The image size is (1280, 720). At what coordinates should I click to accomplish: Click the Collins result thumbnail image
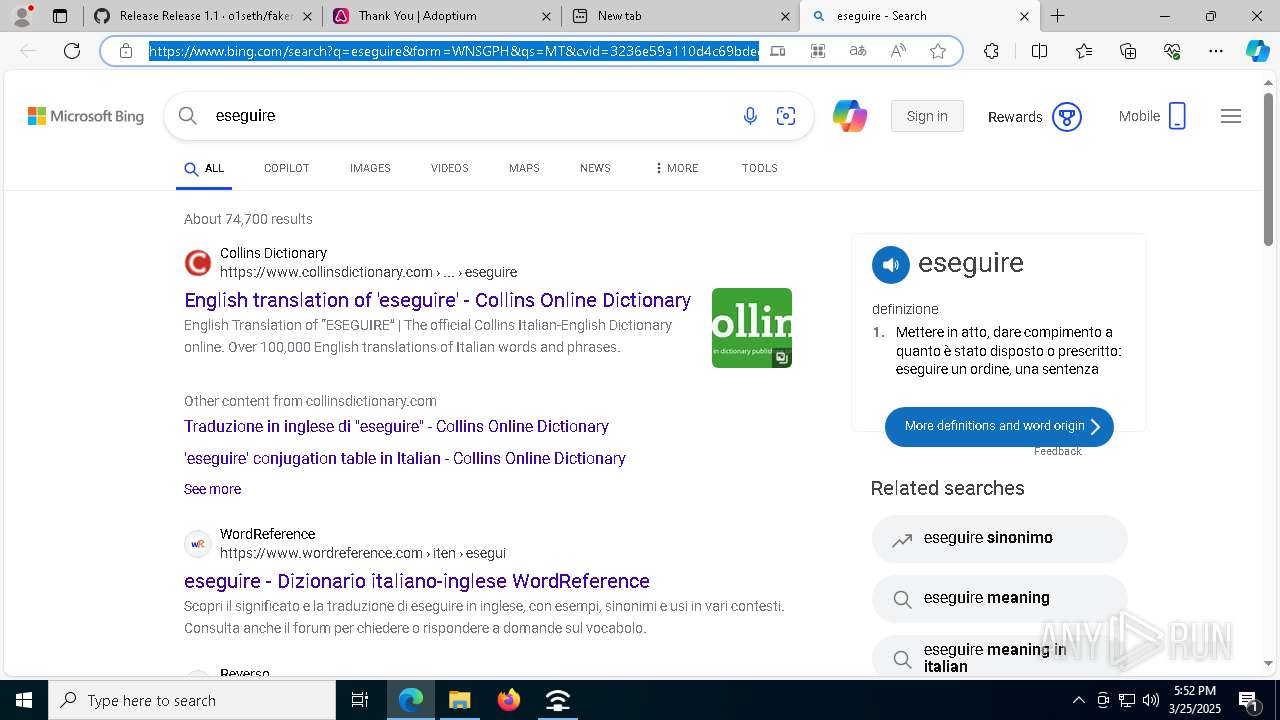click(x=752, y=328)
